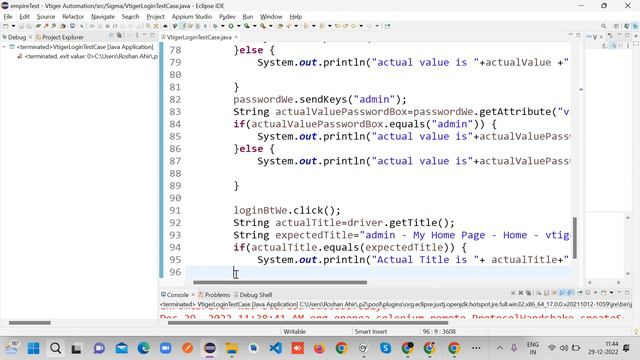The image size is (640, 360).
Task: Click the Writable status bar field
Action: point(294,331)
